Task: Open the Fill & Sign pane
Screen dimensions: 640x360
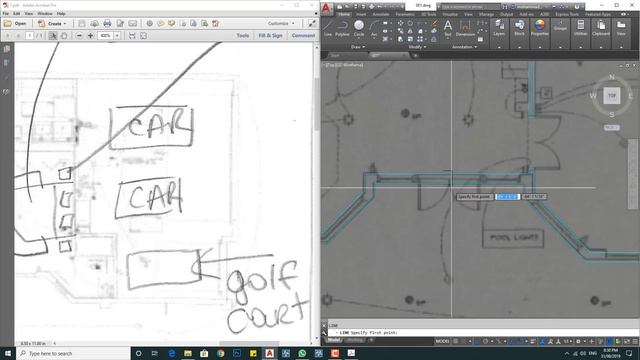Action: (x=270, y=36)
